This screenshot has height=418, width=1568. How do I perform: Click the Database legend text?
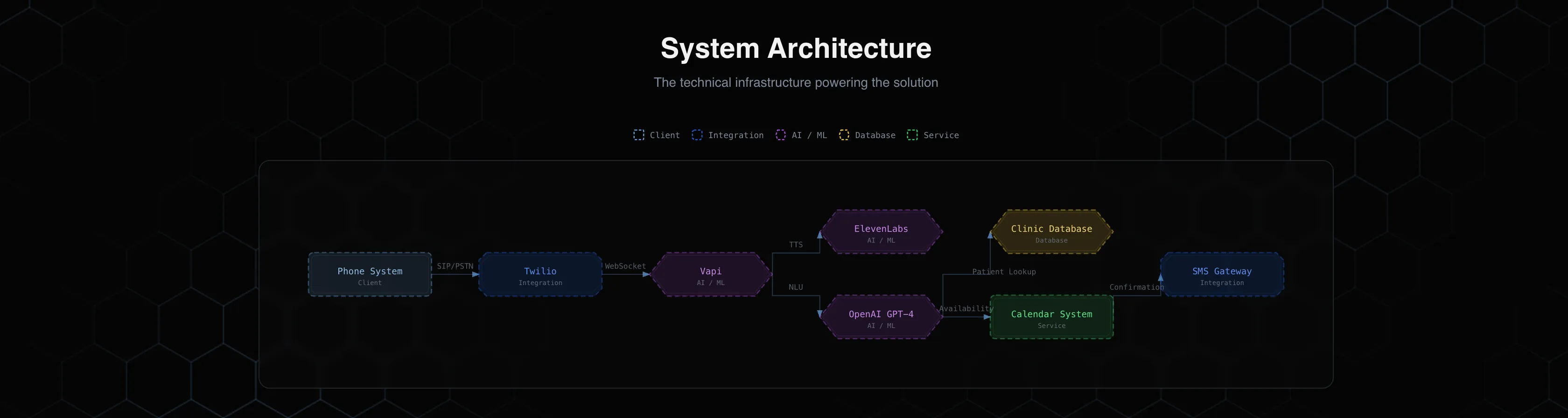click(x=875, y=135)
